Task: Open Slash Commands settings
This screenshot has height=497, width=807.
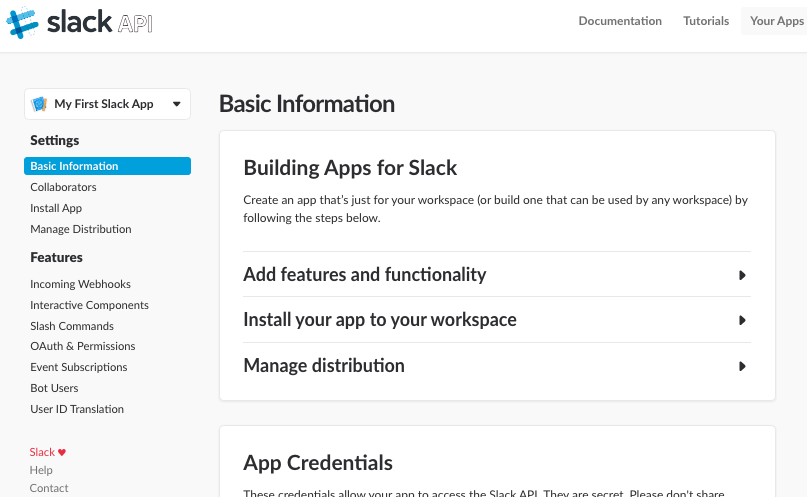Action: tap(72, 326)
